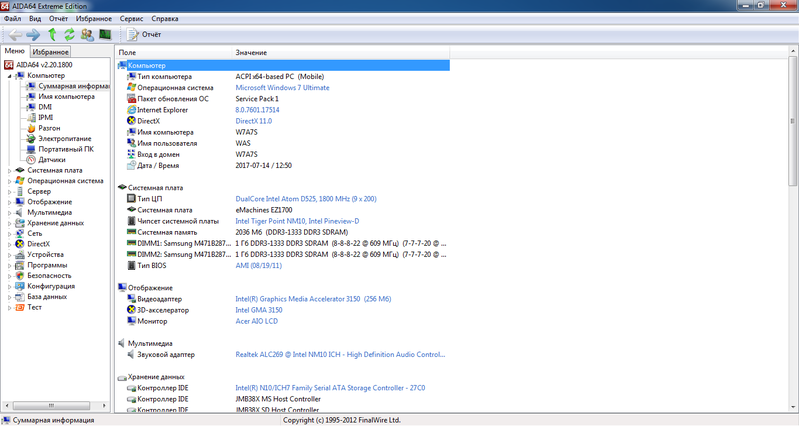Open the Отчёт menu in menu bar

click(58, 19)
